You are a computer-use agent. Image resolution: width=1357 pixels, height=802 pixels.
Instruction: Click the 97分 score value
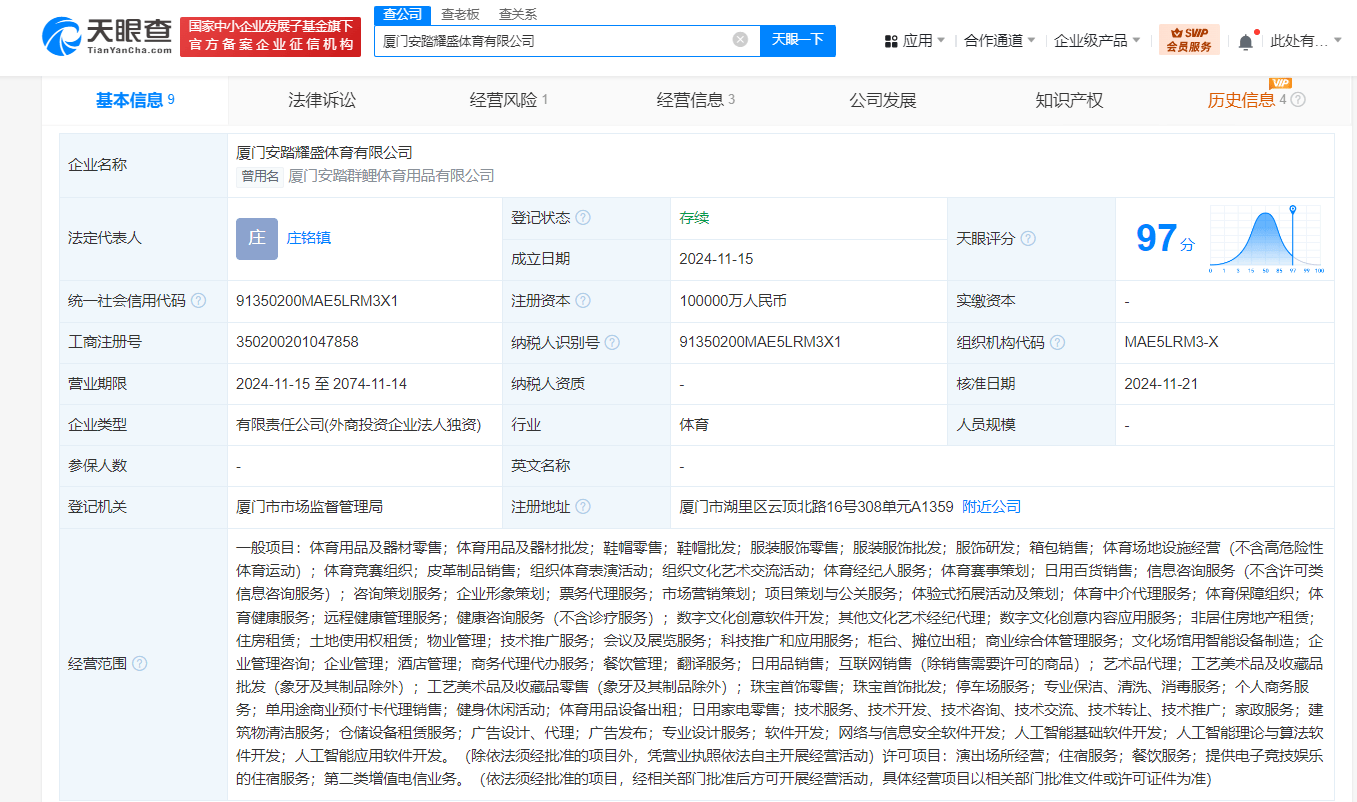pyautogui.click(x=1165, y=239)
